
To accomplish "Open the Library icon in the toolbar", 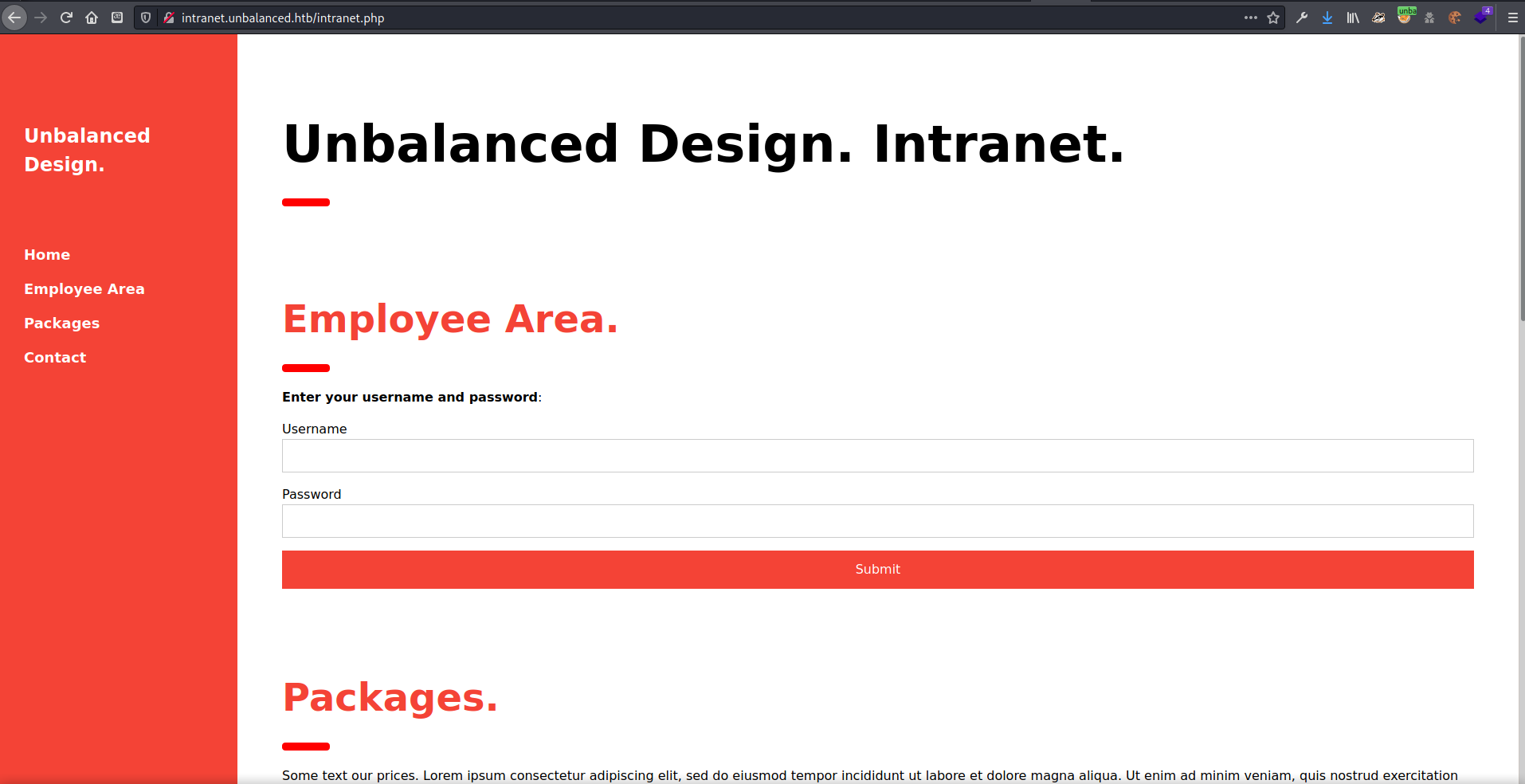I will (1353, 18).
